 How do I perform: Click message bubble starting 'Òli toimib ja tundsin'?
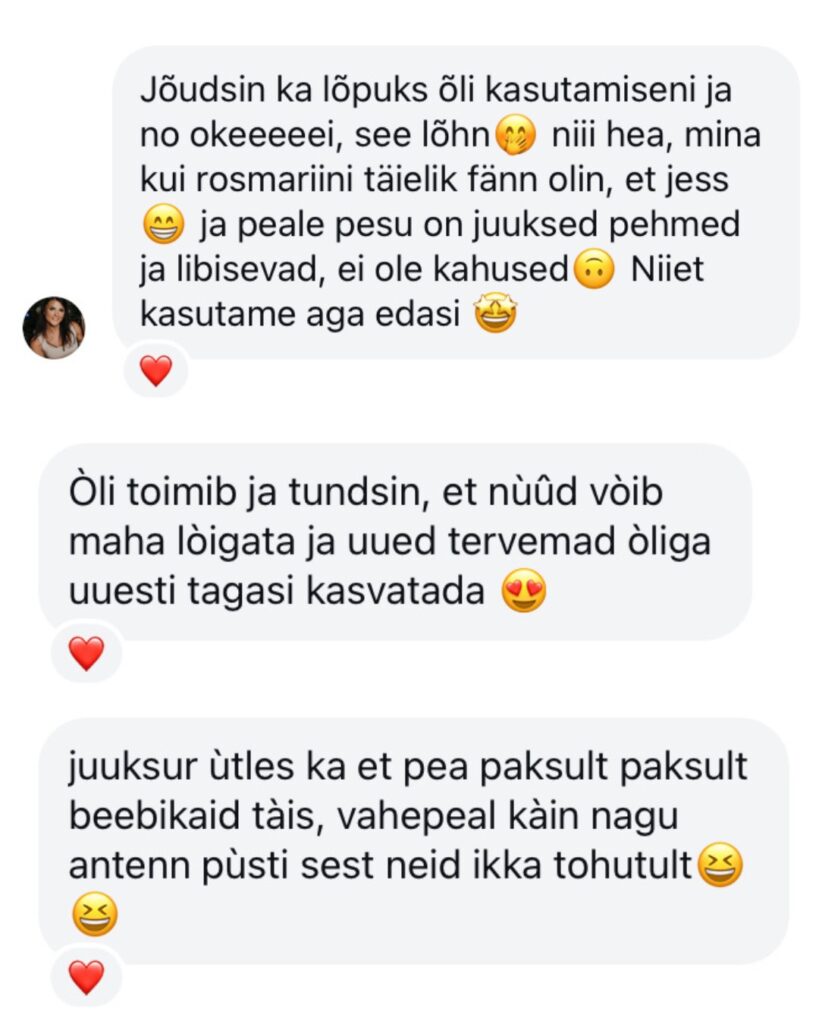point(395,542)
